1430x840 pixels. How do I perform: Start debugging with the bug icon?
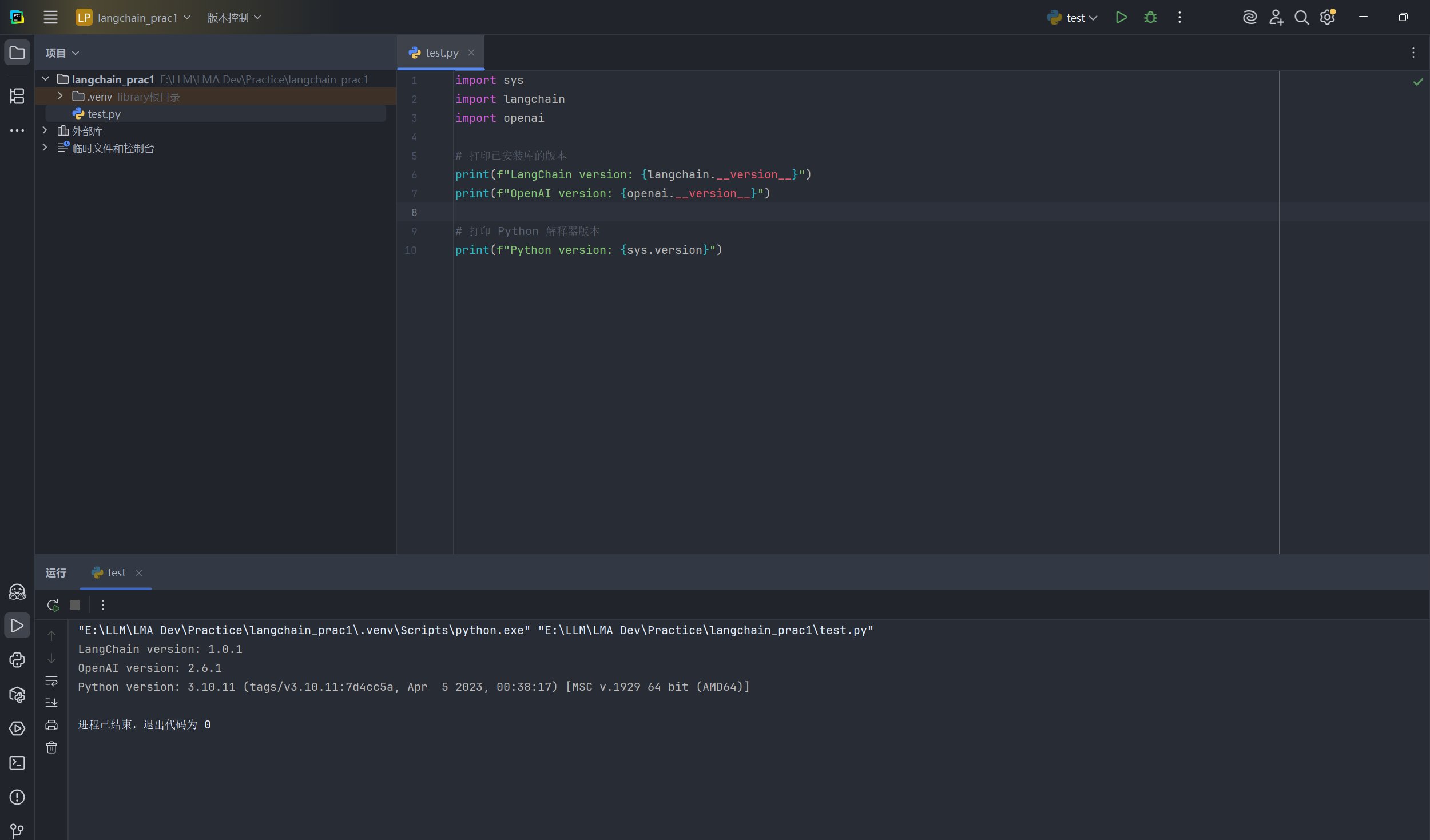(1150, 18)
